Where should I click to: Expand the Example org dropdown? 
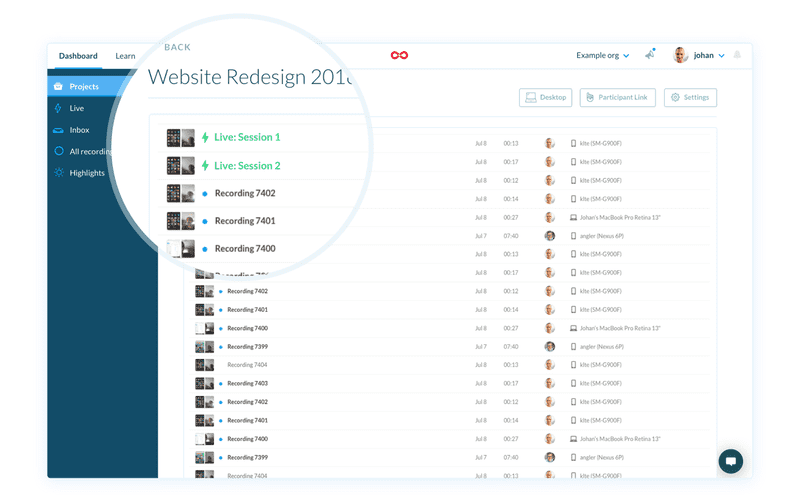click(602, 56)
